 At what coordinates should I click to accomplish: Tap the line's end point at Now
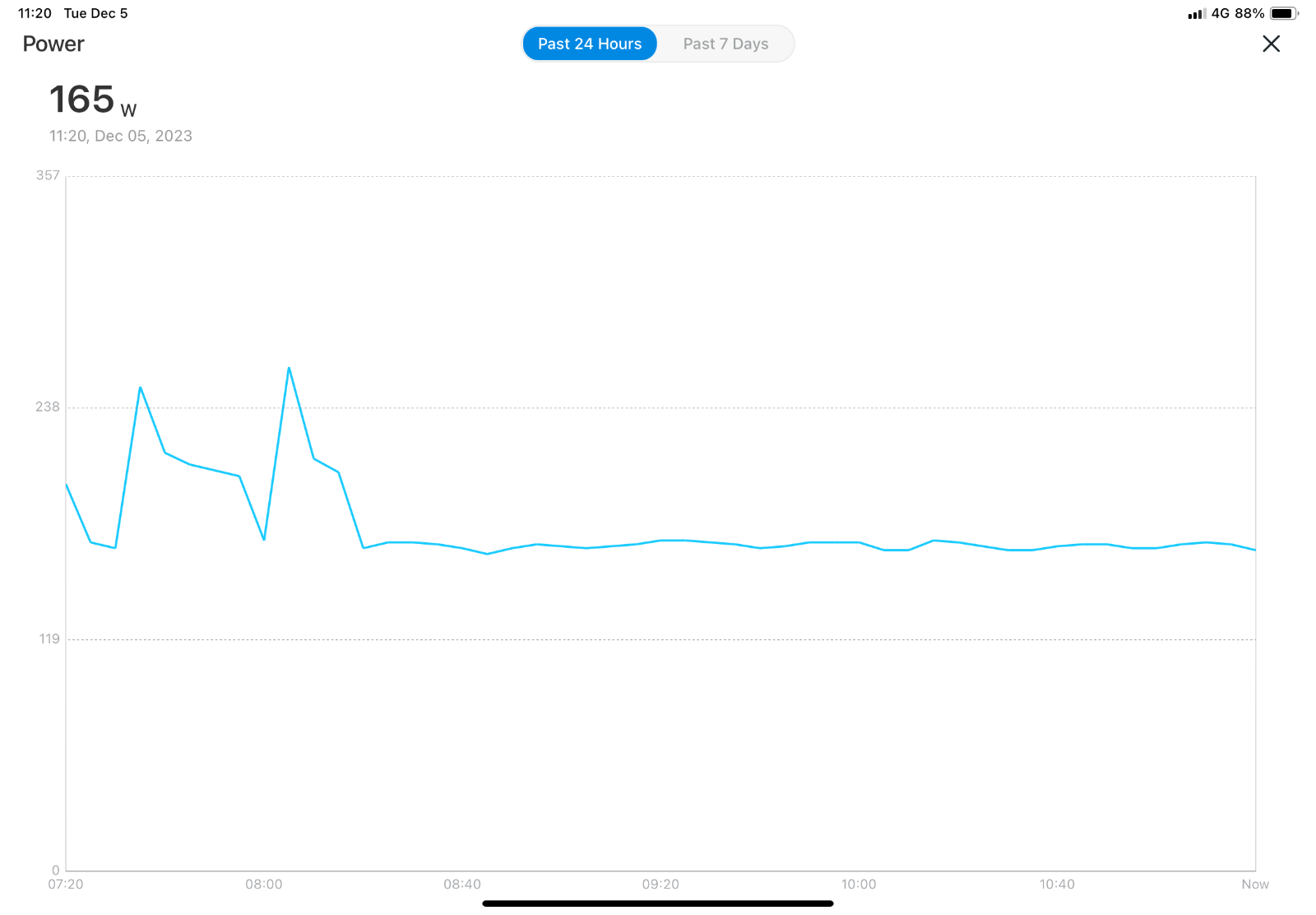click(x=1255, y=550)
